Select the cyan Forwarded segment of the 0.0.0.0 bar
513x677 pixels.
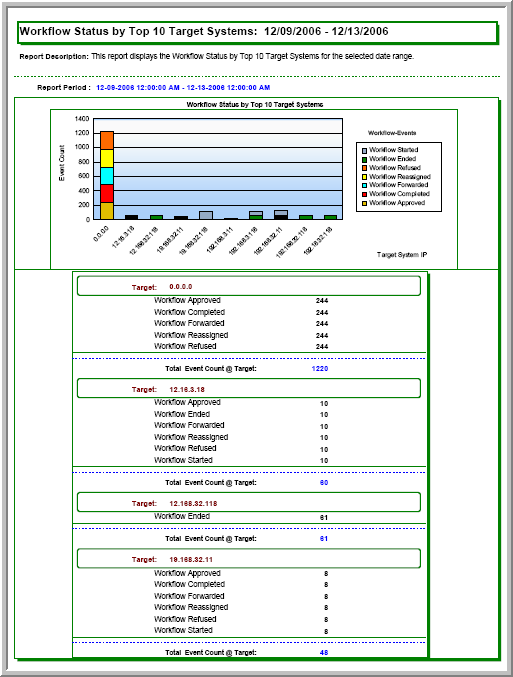coord(107,176)
